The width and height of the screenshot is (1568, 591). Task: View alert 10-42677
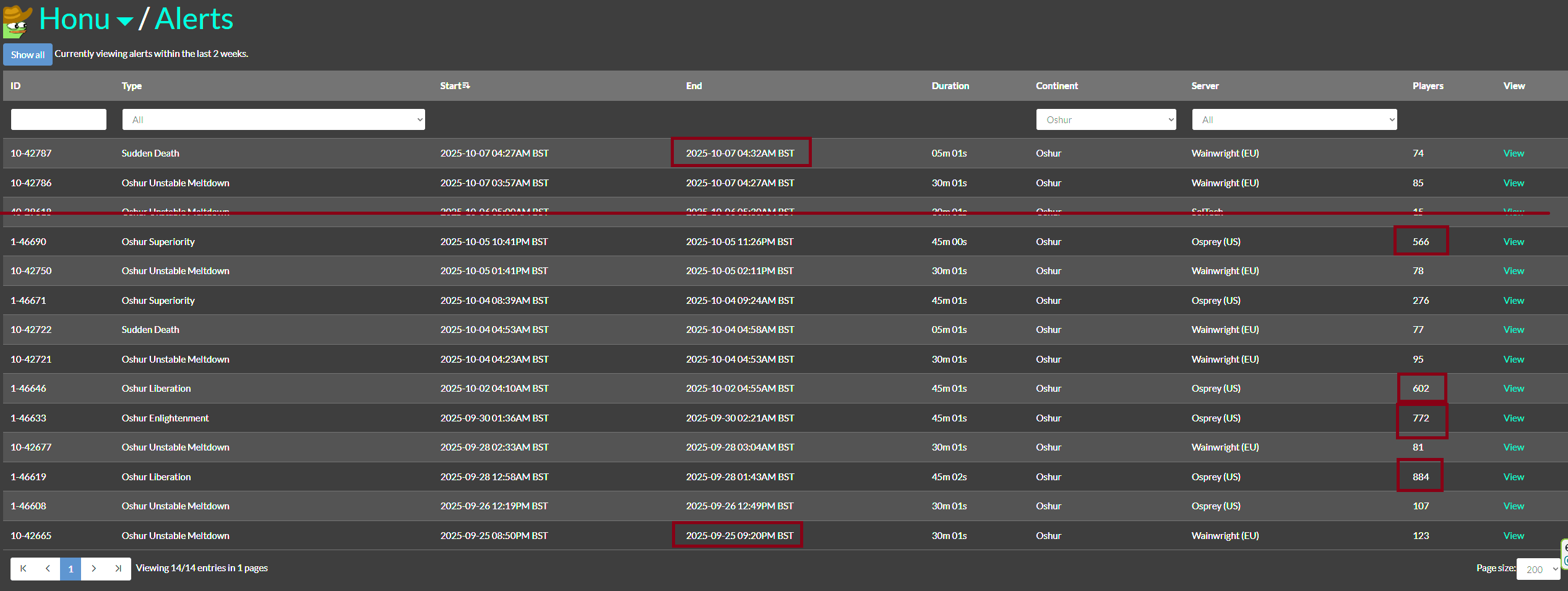click(x=1514, y=447)
